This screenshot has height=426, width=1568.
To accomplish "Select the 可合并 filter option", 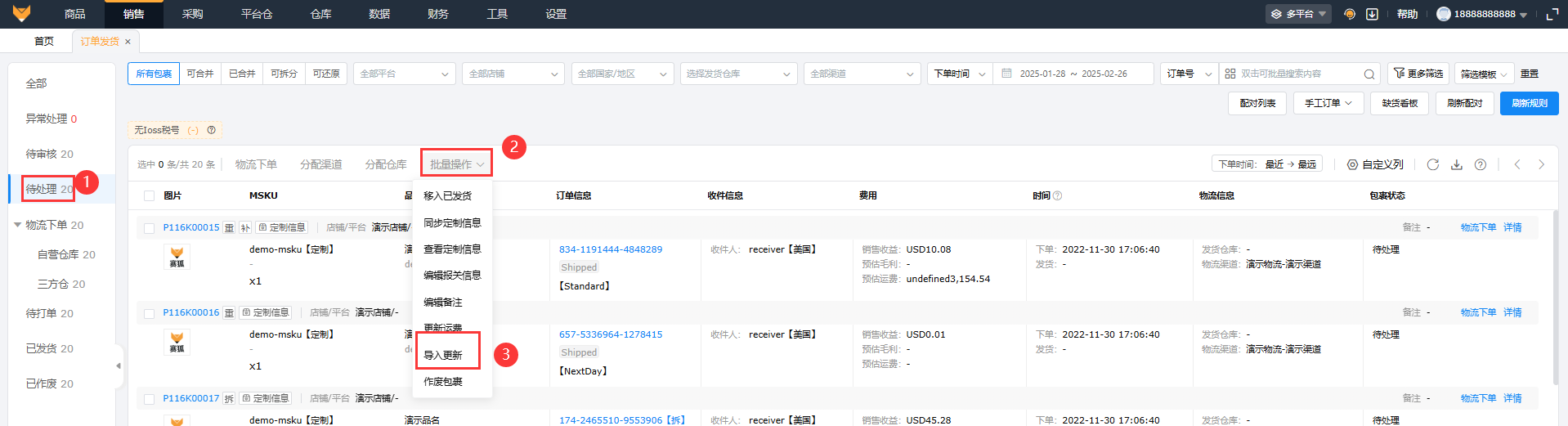I will coord(200,74).
